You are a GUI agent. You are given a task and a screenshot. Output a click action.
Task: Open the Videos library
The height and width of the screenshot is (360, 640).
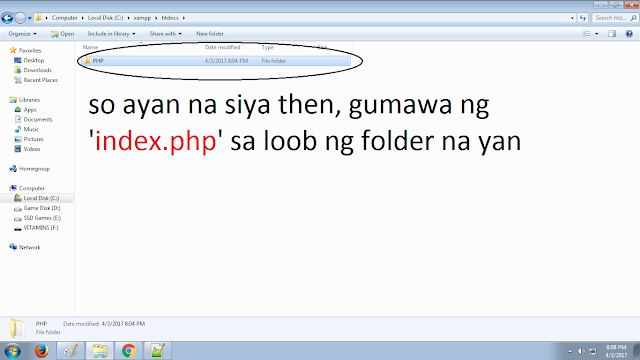(x=32, y=149)
